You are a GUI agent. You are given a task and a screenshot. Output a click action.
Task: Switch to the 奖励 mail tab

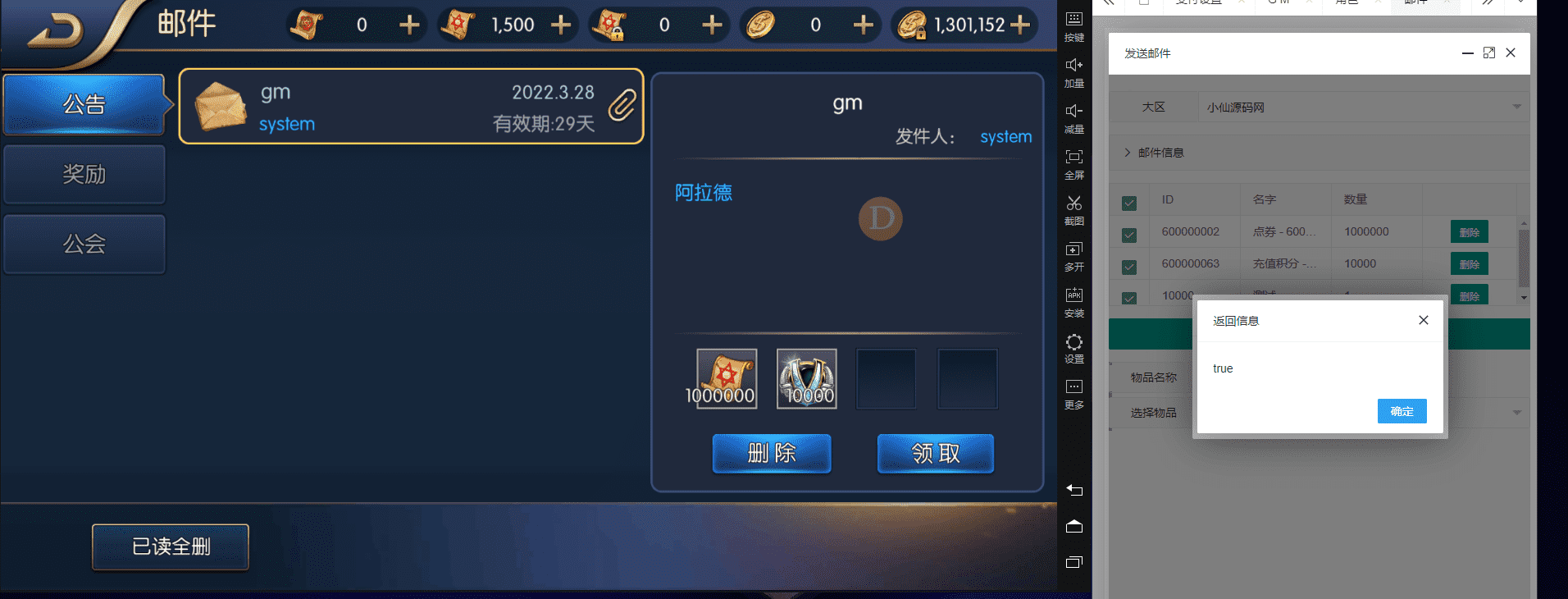pyautogui.click(x=84, y=174)
